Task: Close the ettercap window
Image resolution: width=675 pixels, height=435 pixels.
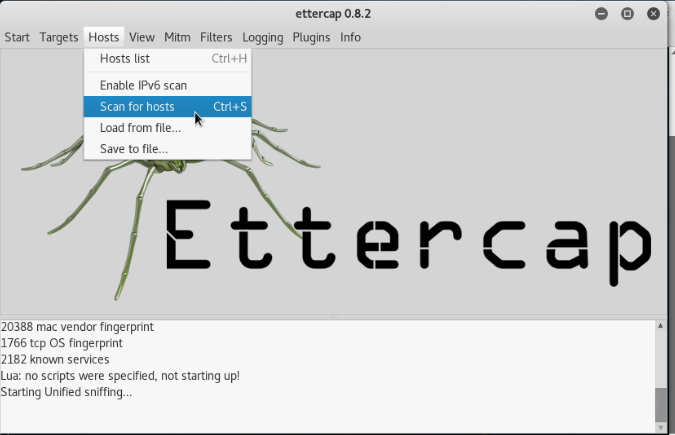Action: click(653, 14)
